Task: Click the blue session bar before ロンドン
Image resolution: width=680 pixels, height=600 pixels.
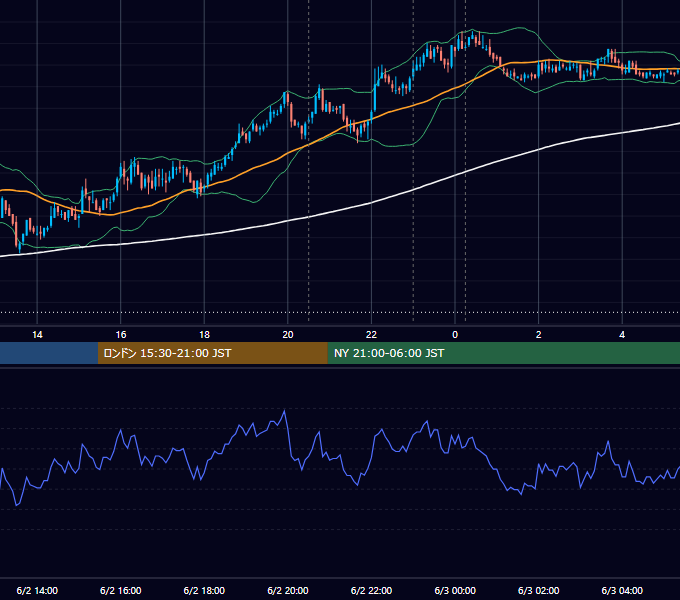Action: point(49,353)
